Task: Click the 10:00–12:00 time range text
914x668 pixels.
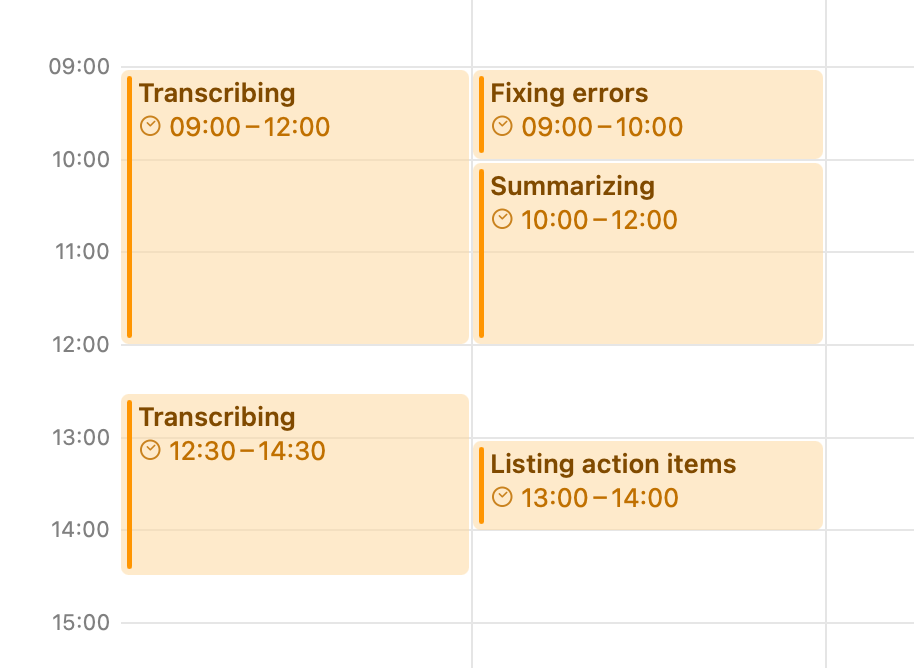Action: [599, 220]
